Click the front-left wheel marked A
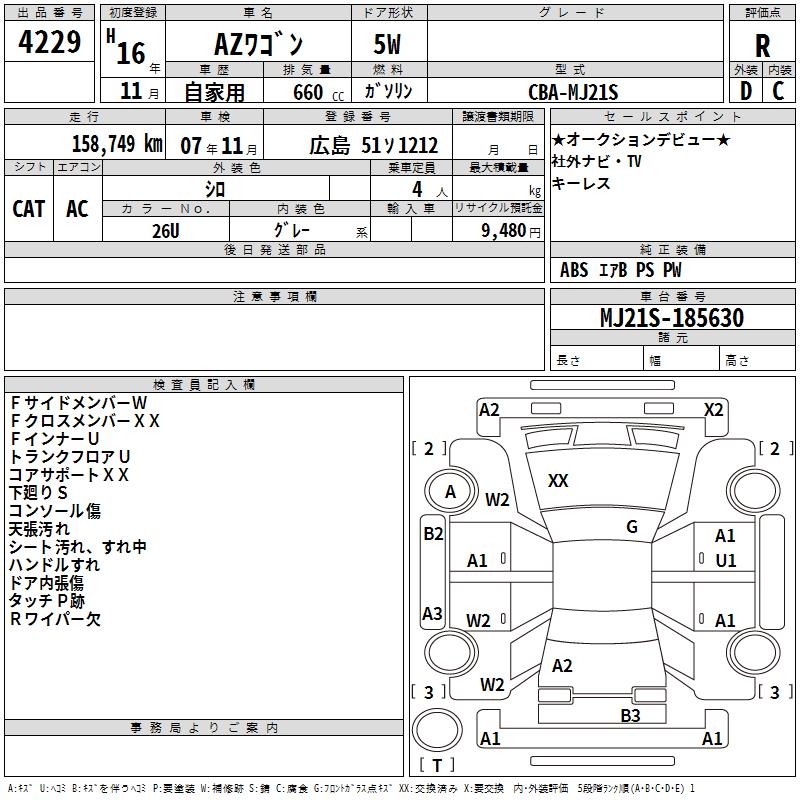This screenshot has height=800, width=800. (x=450, y=492)
